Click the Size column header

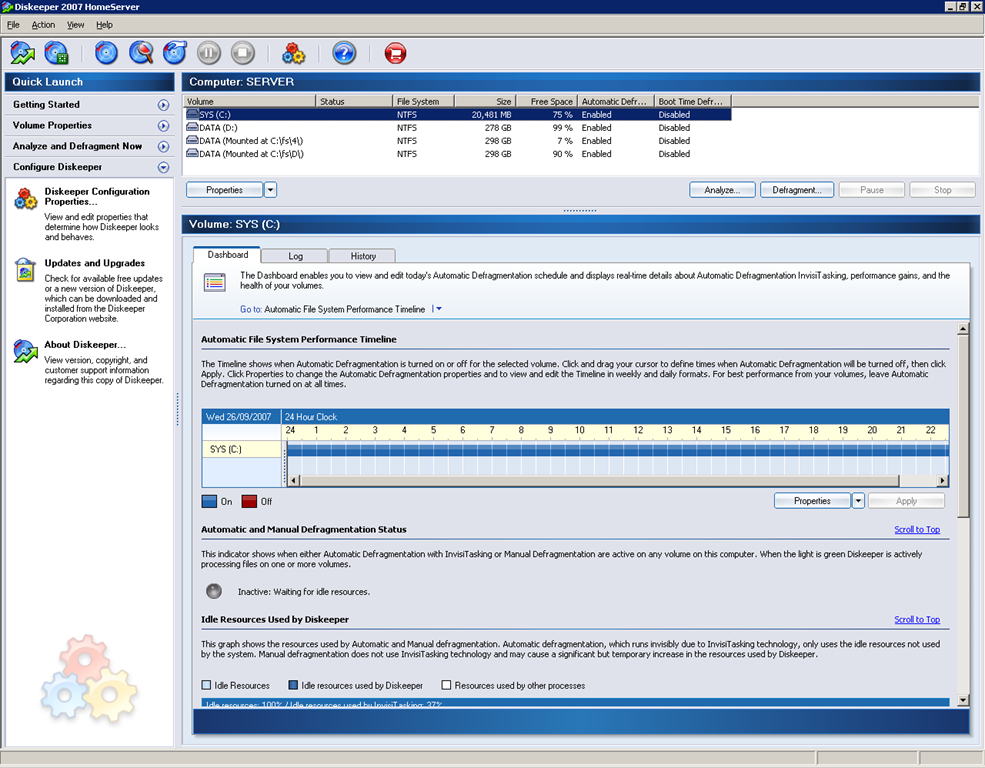pyautogui.click(x=486, y=101)
